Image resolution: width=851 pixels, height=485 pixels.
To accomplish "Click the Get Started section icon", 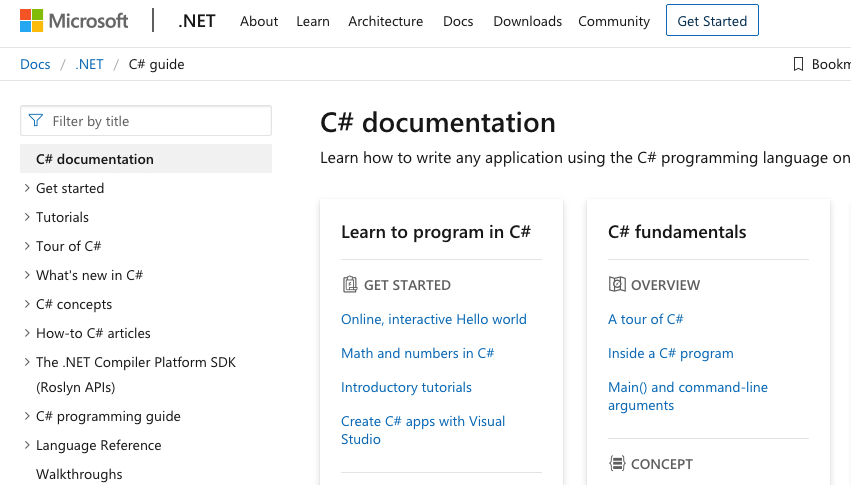I will (x=350, y=285).
